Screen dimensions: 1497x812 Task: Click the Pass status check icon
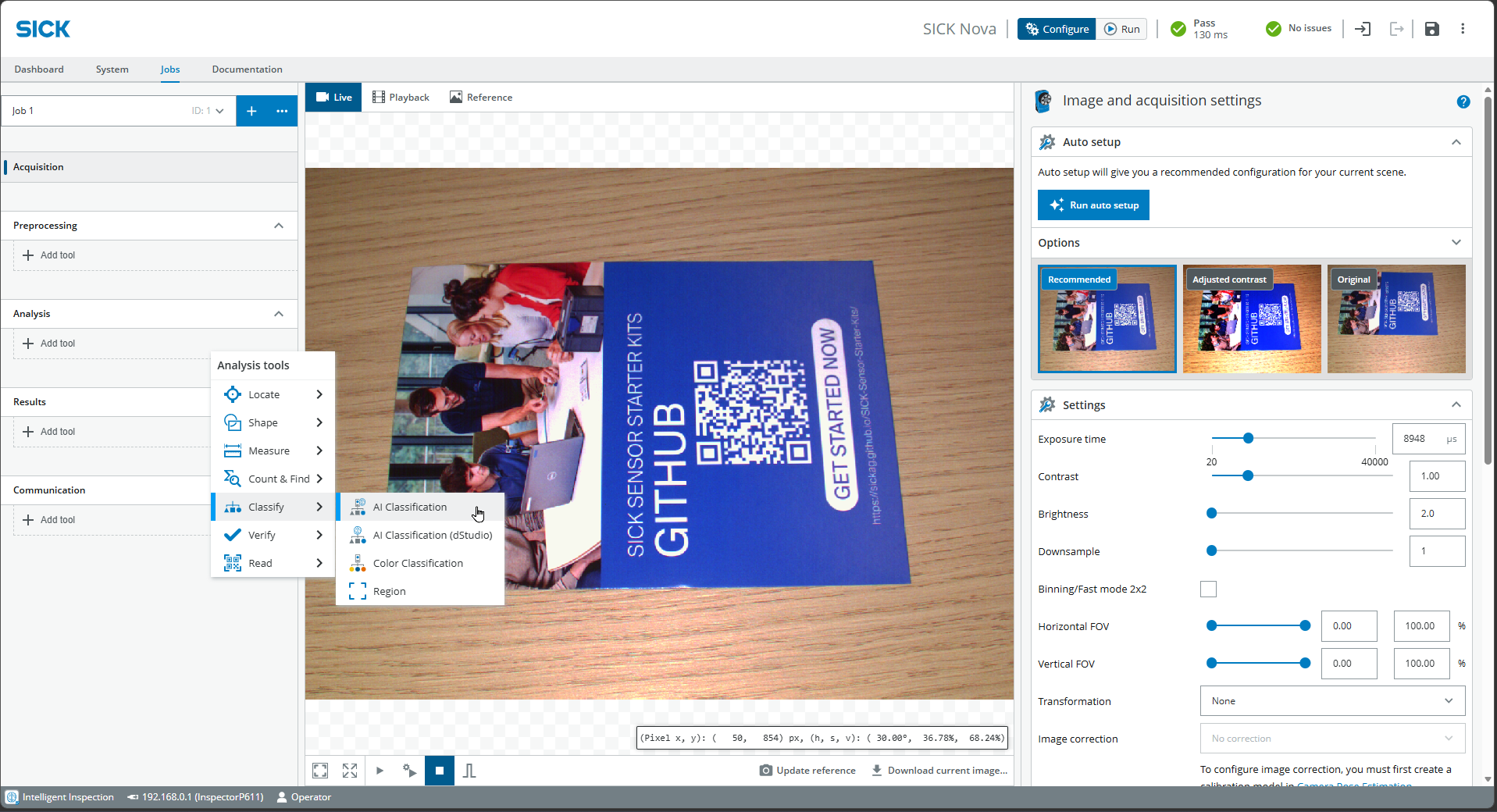[x=1178, y=29]
